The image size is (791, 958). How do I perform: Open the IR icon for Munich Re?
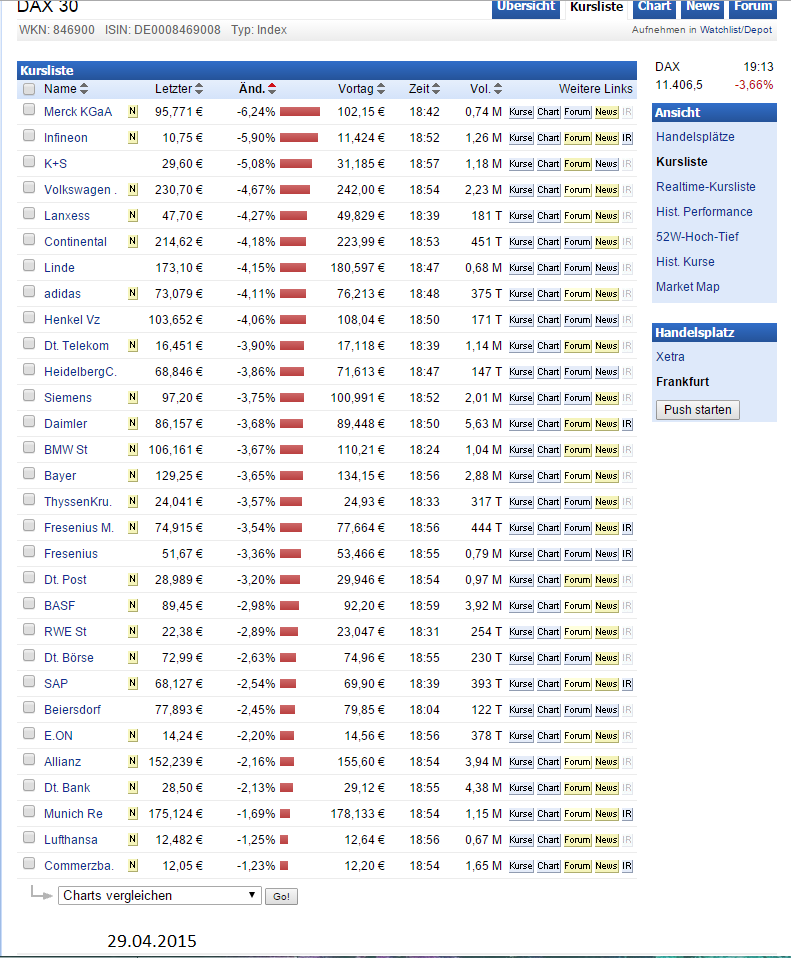[x=627, y=814]
